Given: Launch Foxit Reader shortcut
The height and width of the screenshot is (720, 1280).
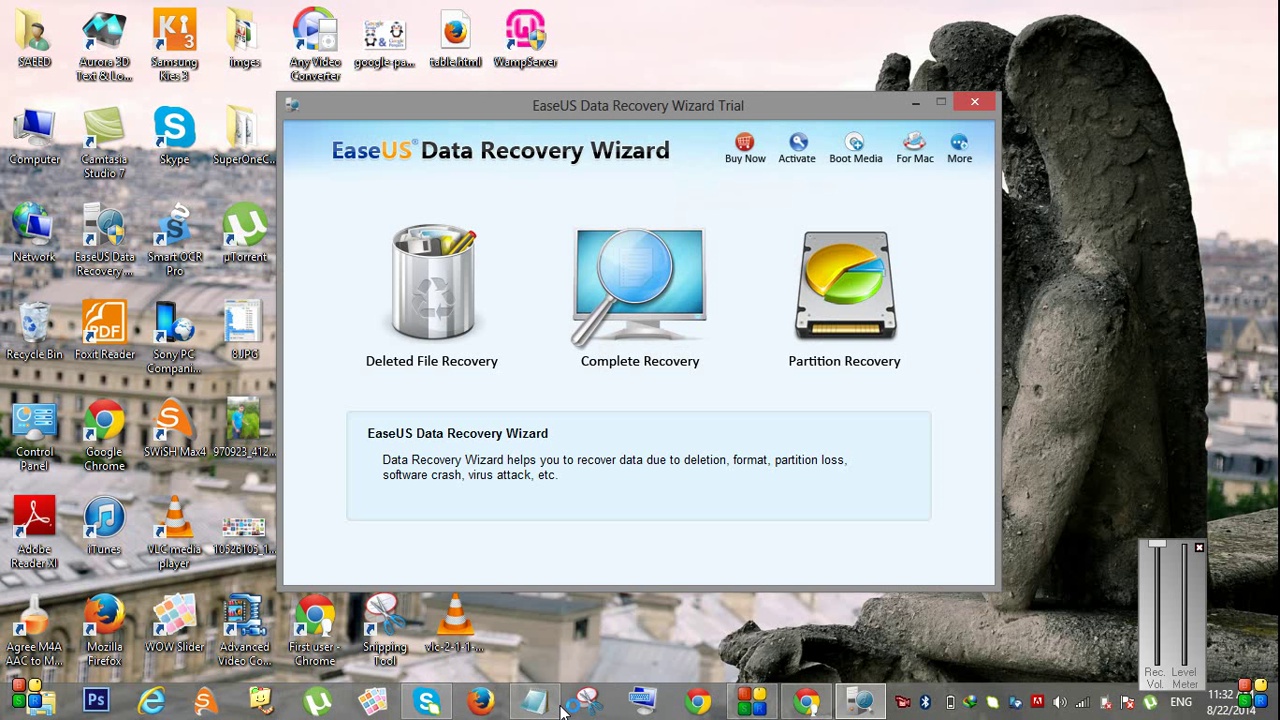Looking at the screenshot, I should point(104,332).
